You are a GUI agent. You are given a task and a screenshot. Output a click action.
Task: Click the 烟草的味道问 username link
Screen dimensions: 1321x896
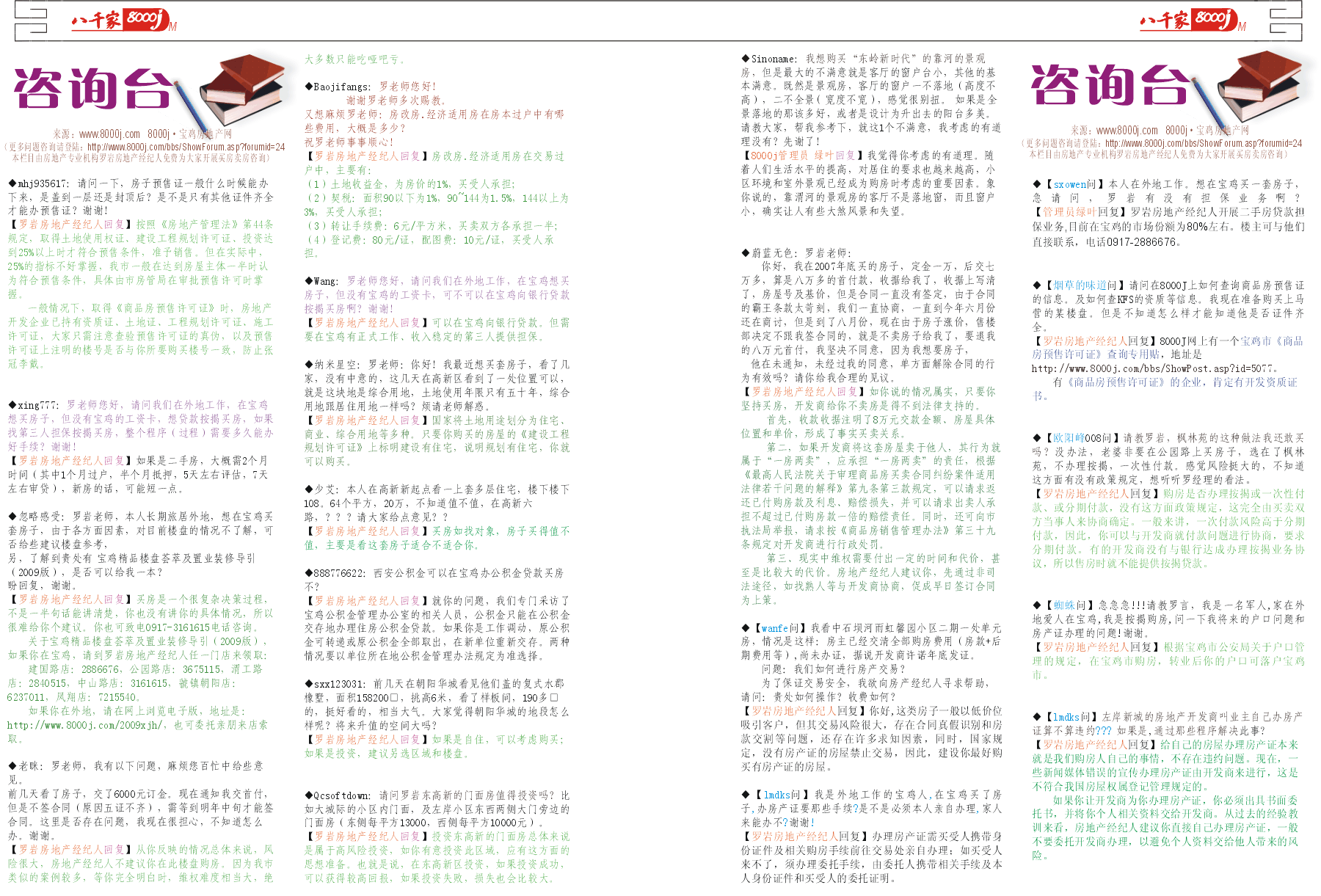pos(1085,285)
